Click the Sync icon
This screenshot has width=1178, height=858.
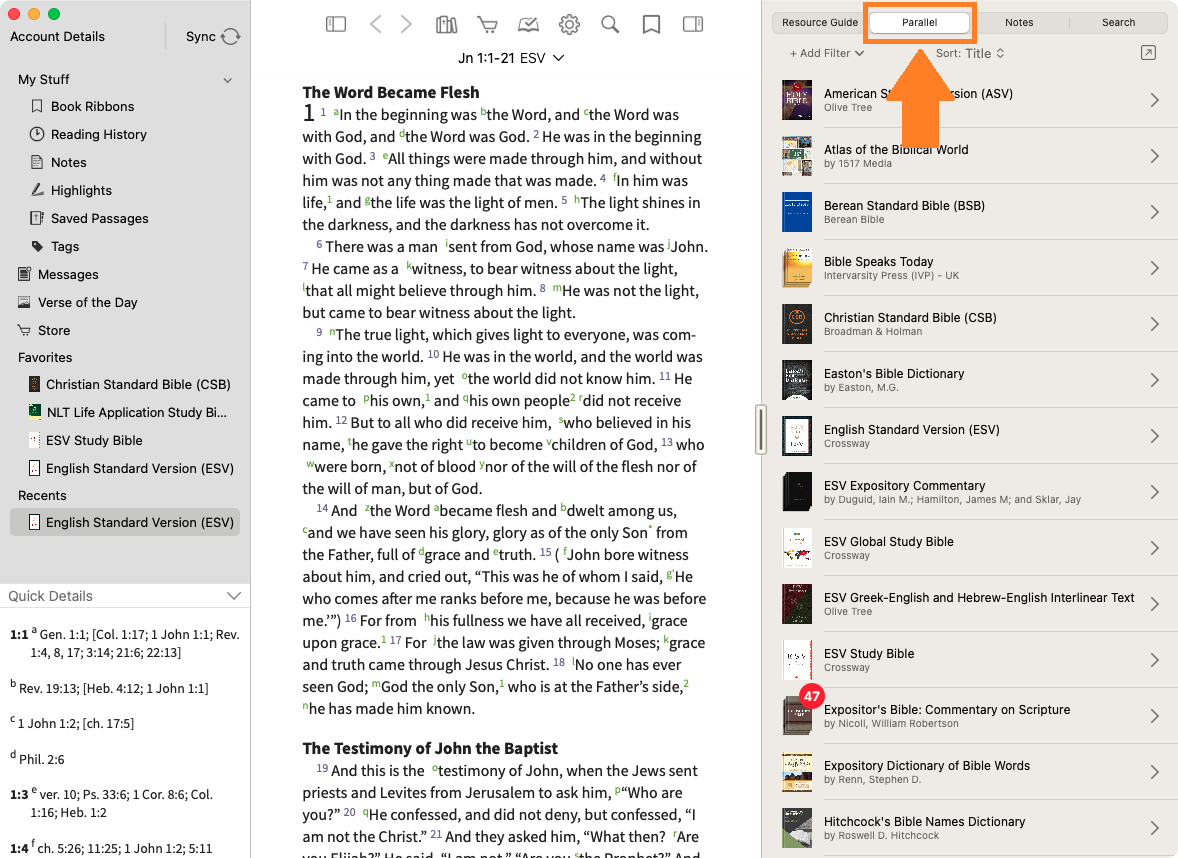[x=231, y=37]
